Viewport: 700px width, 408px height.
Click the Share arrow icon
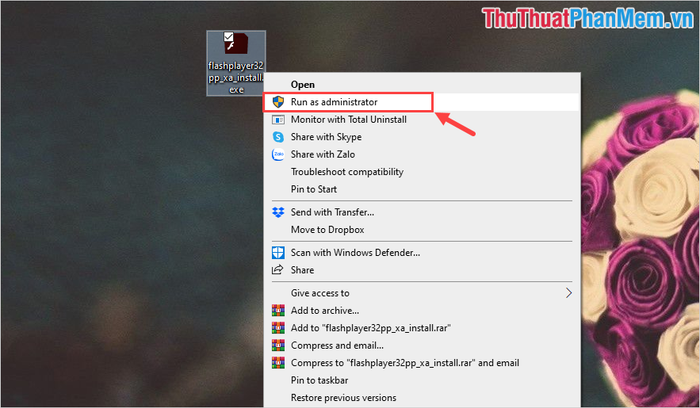click(278, 270)
